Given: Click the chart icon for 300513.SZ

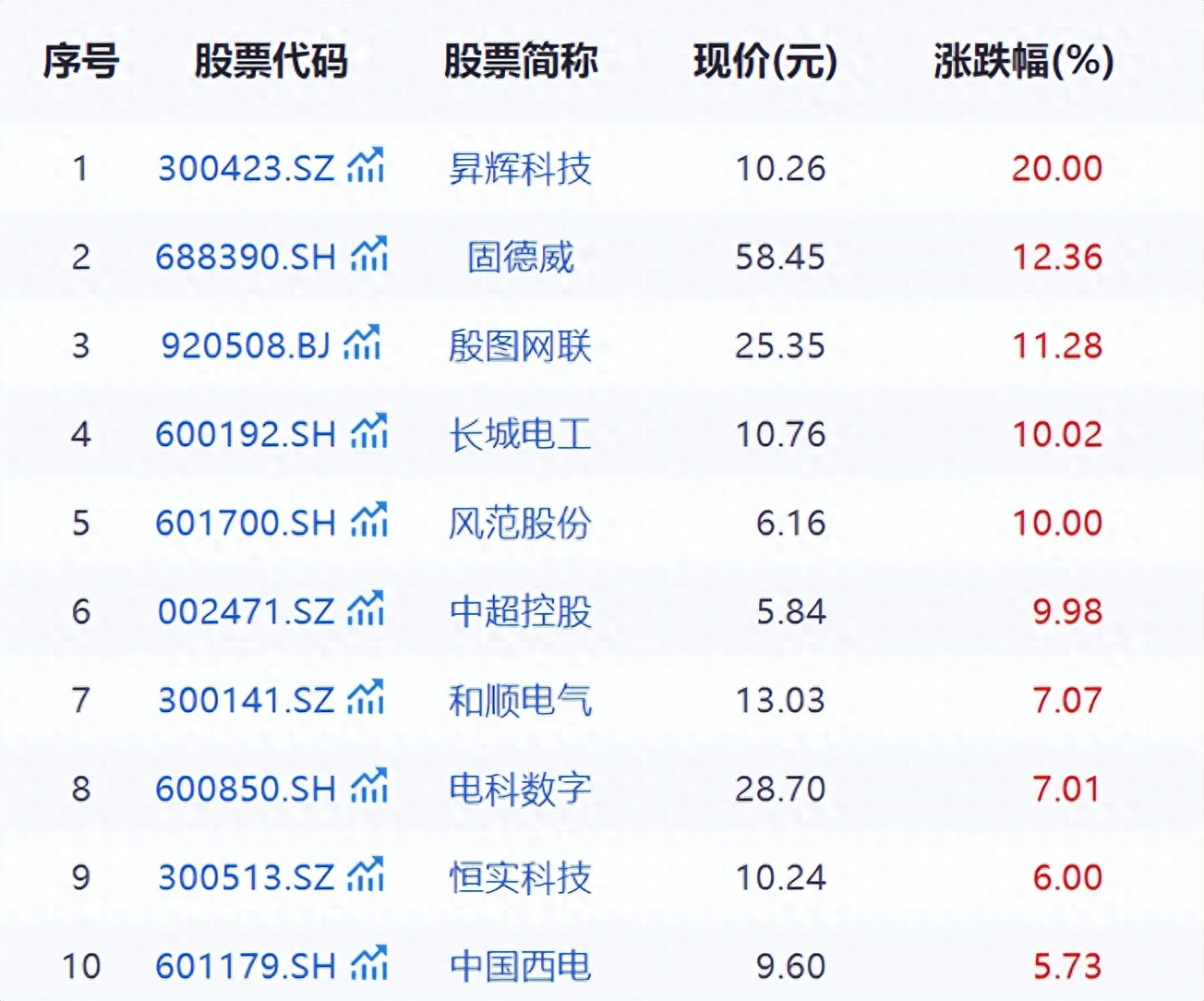Looking at the screenshot, I should (x=366, y=875).
